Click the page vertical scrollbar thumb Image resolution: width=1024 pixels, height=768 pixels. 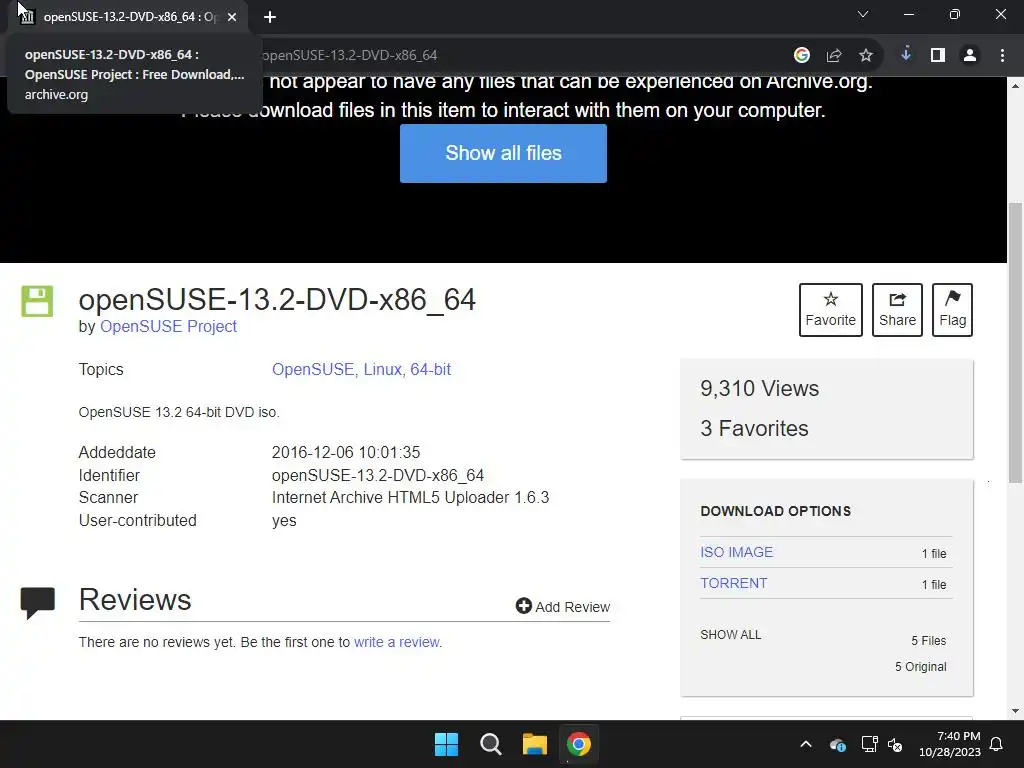tap(1016, 343)
